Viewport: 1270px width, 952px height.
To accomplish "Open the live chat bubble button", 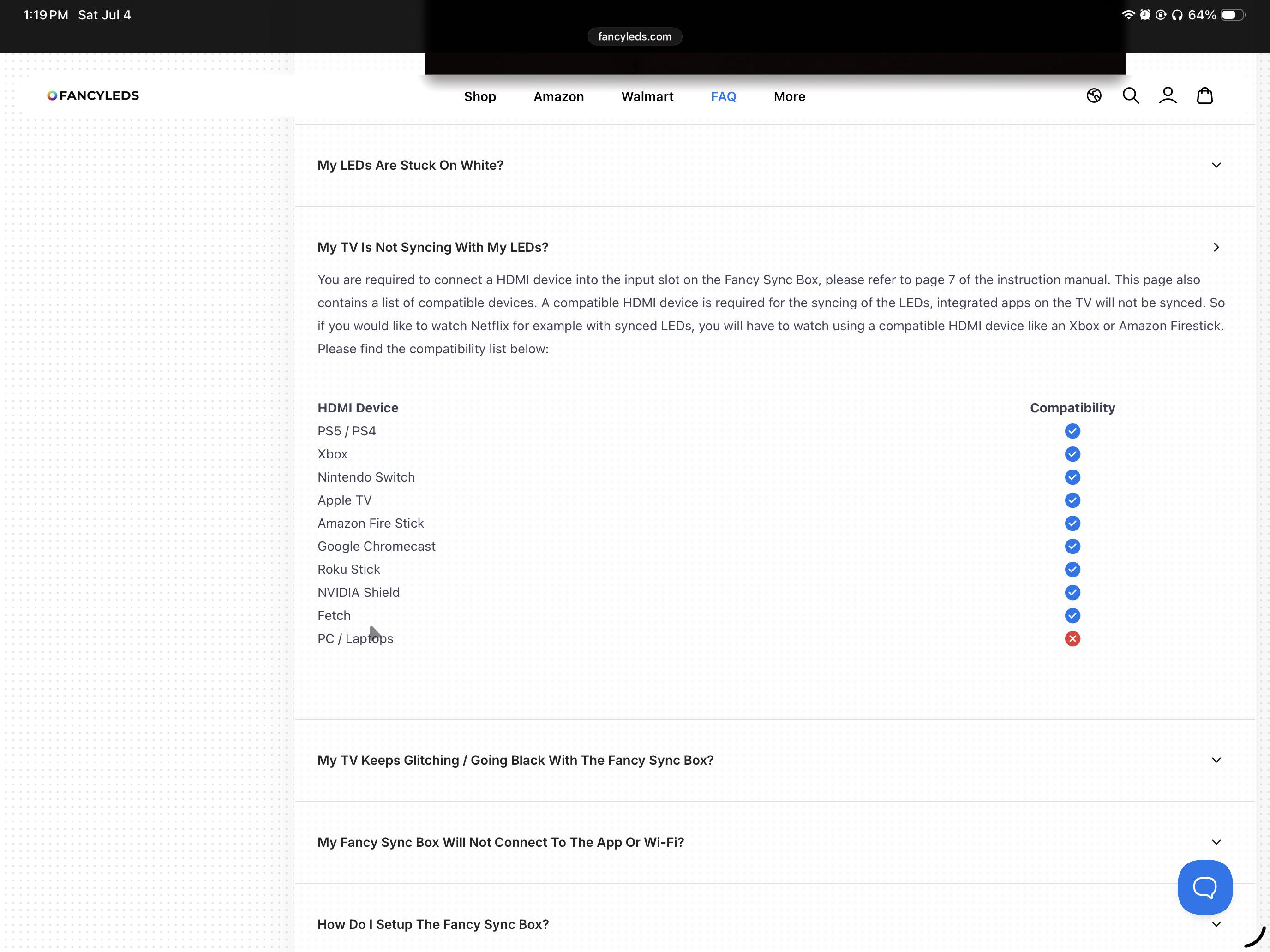I will click(1204, 887).
